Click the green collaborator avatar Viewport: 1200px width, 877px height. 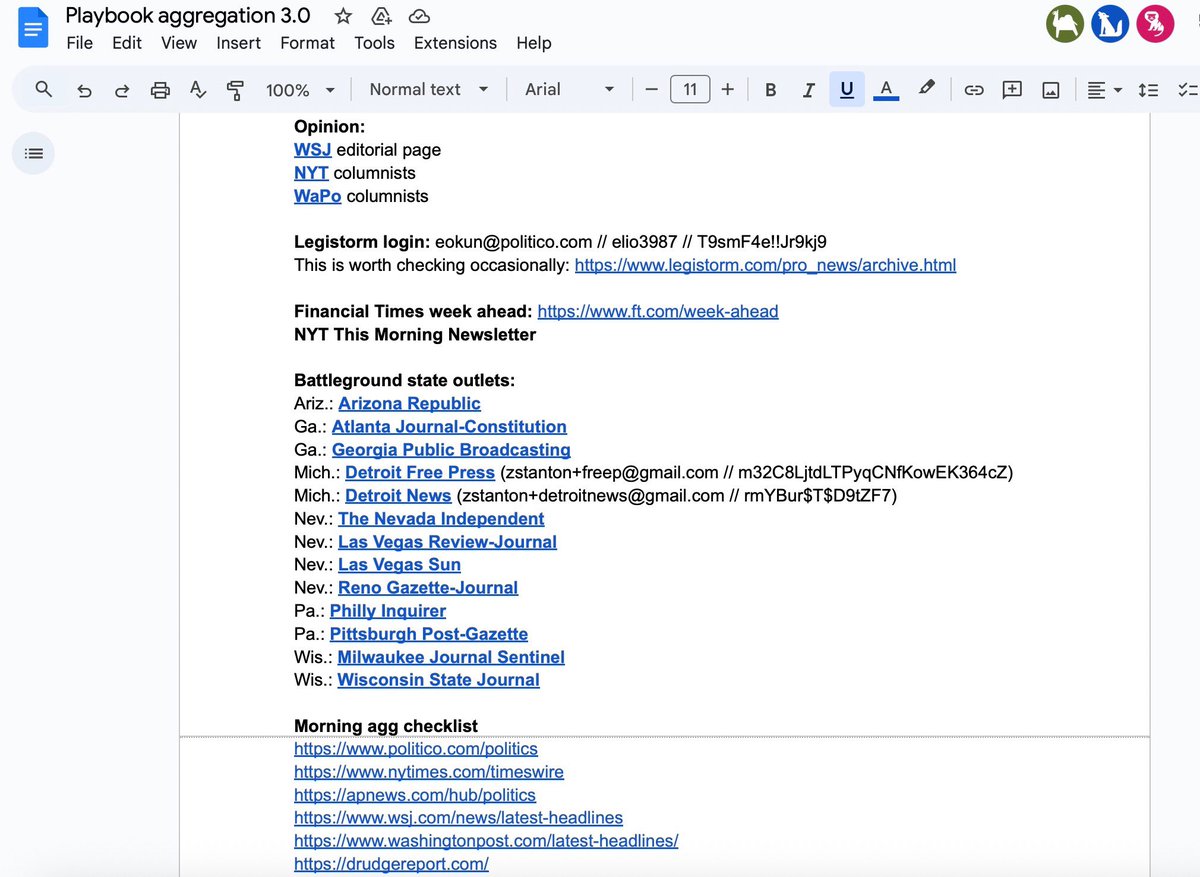(1065, 24)
